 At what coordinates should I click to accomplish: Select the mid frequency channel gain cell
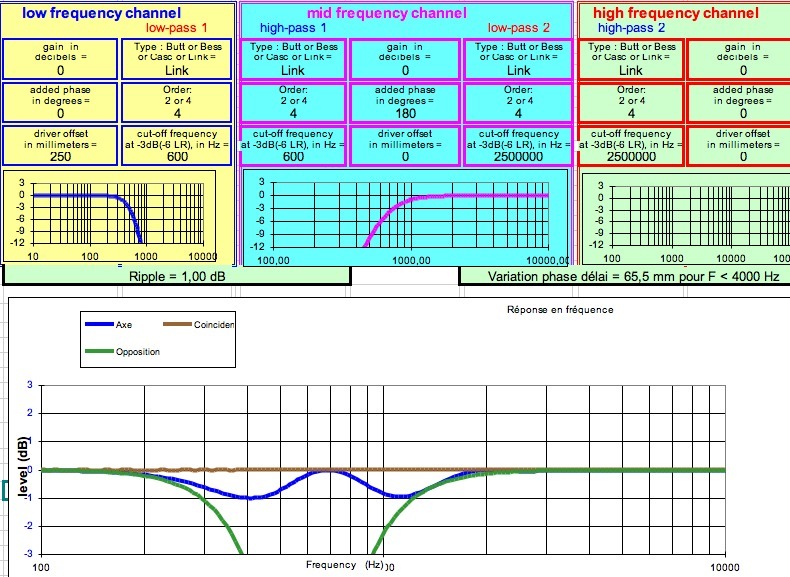coord(405,59)
